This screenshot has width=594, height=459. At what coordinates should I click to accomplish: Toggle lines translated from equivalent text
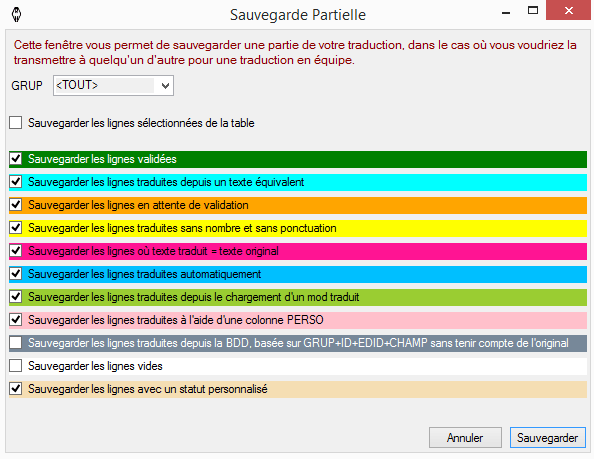16,182
